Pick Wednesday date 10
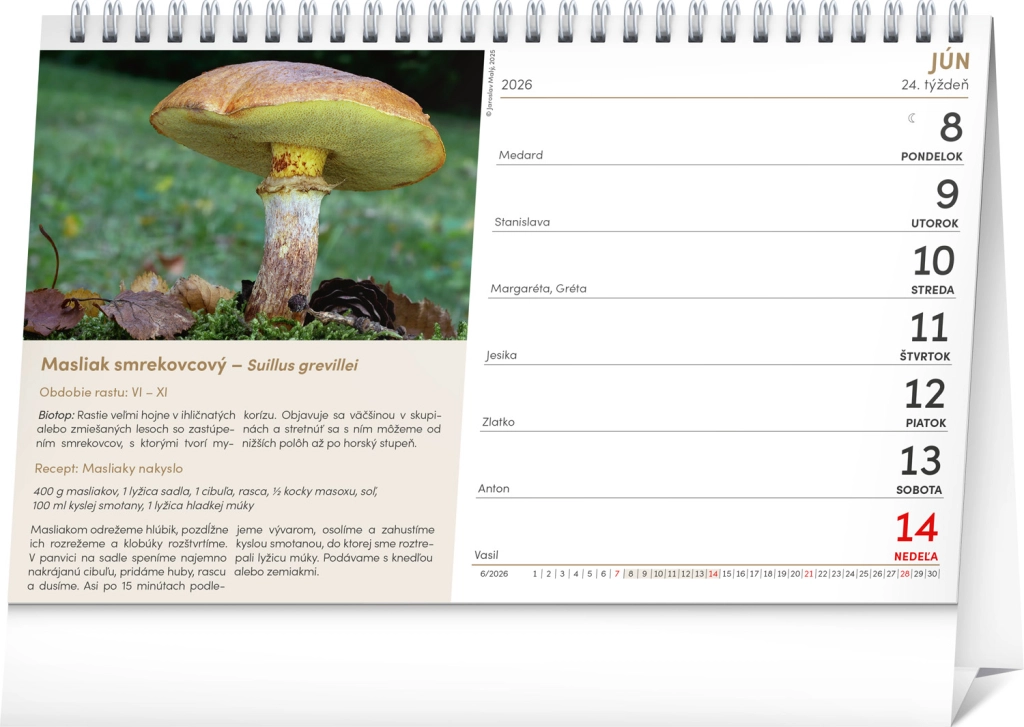Screen dimensions: 1024x727 [x=933, y=262]
